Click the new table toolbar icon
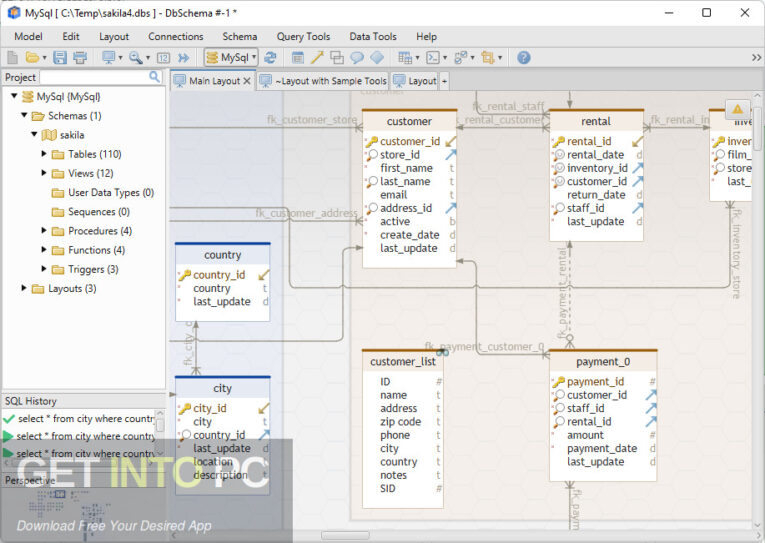This screenshot has width=765, height=543. 298,58
